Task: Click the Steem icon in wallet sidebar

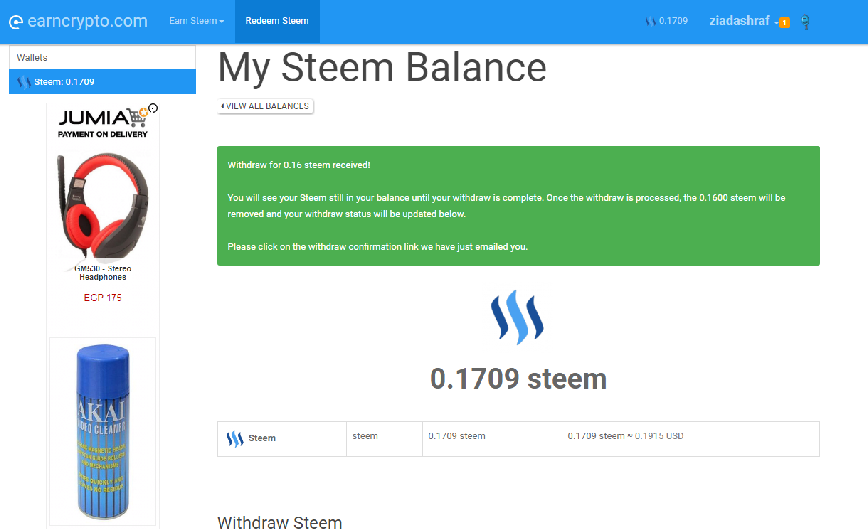Action: pyautogui.click(x=23, y=82)
